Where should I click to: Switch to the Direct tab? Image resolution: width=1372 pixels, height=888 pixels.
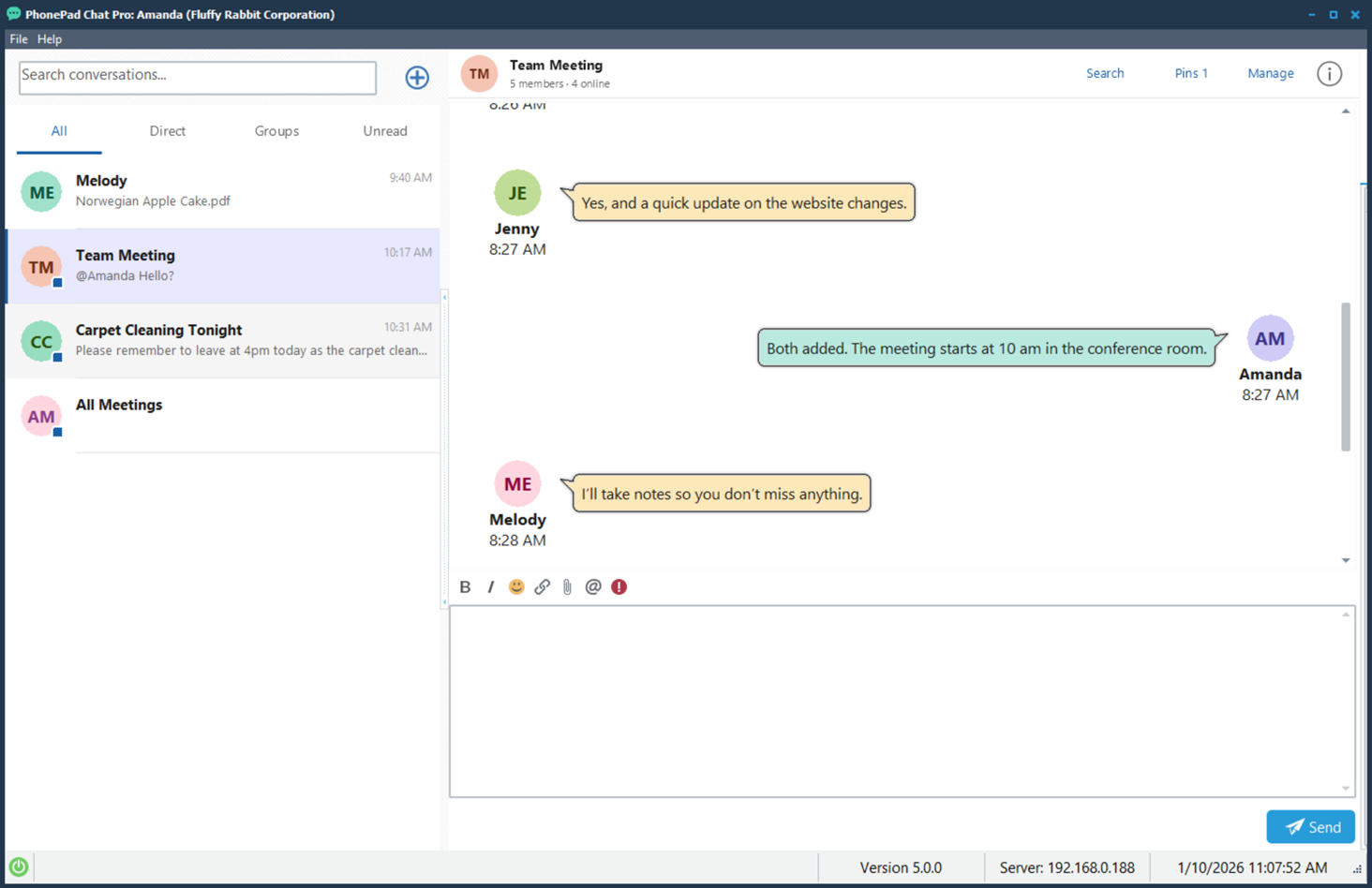(168, 131)
